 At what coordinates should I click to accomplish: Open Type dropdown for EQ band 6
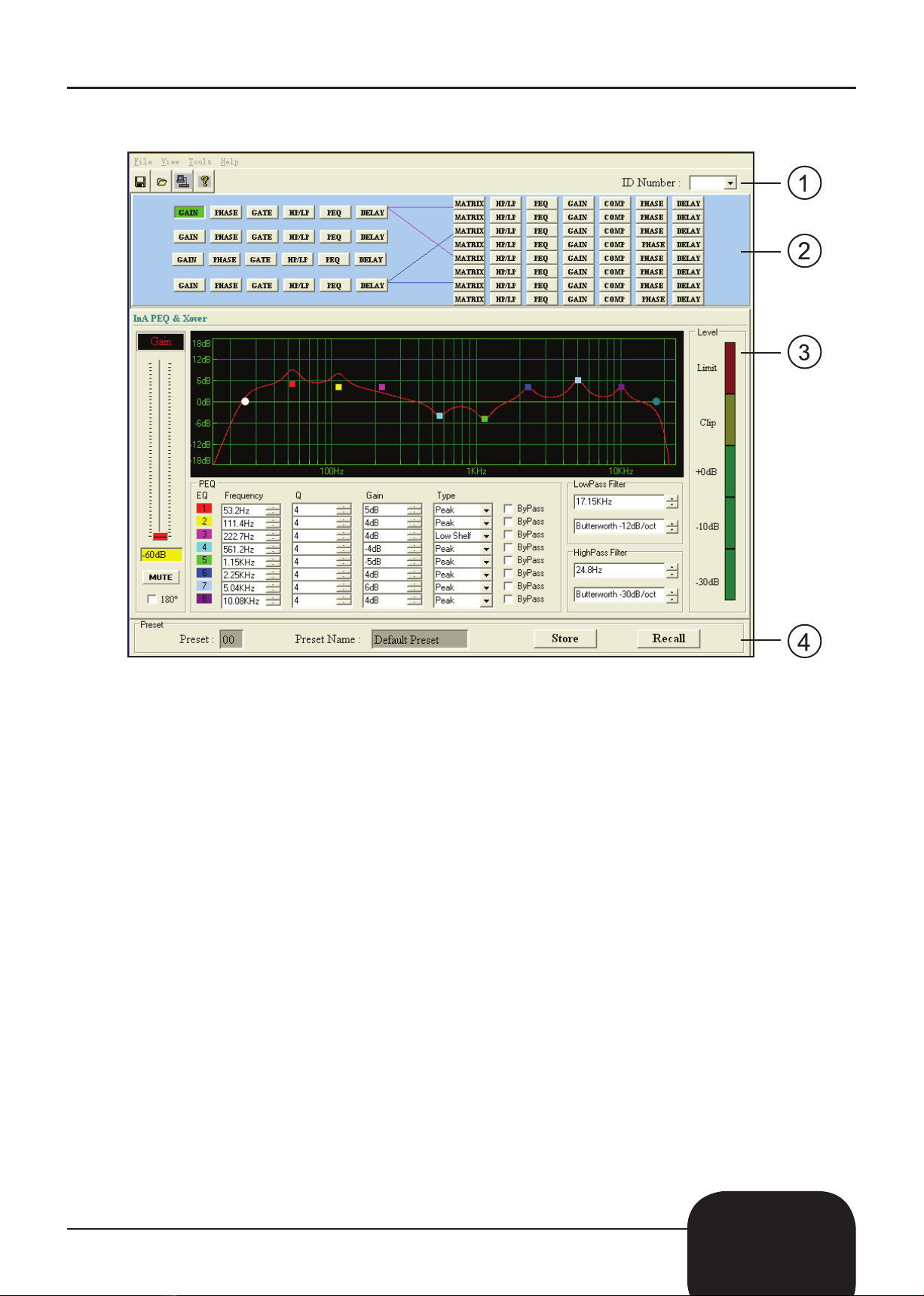pos(486,574)
